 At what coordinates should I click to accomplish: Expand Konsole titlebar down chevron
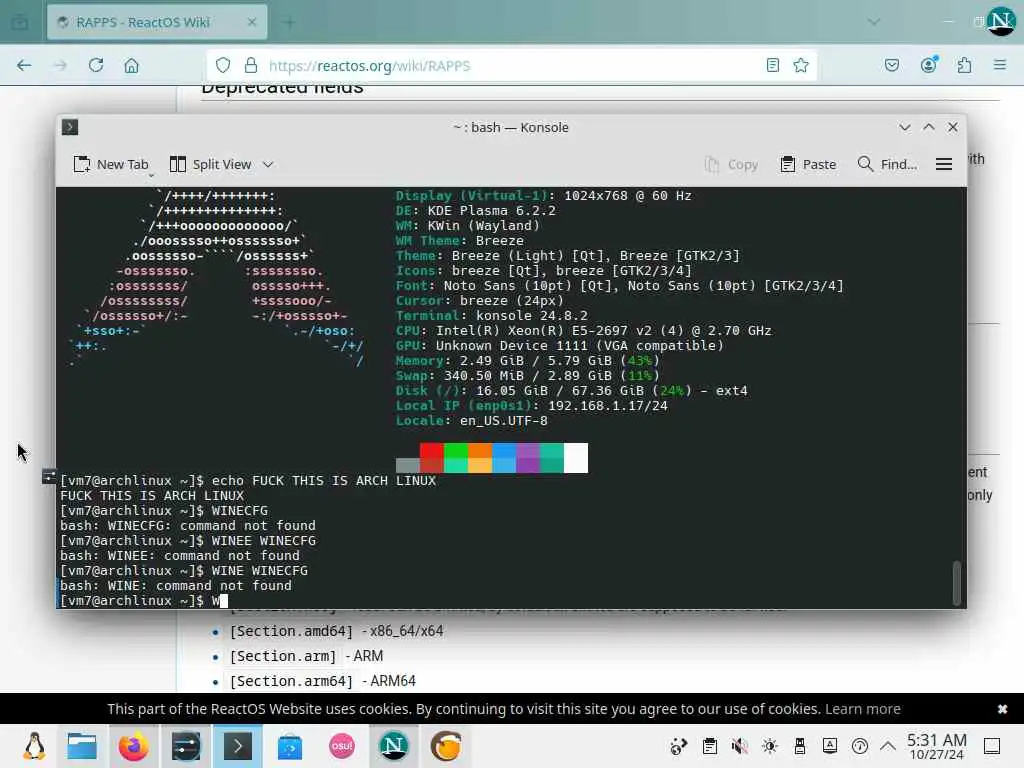(x=904, y=127)
